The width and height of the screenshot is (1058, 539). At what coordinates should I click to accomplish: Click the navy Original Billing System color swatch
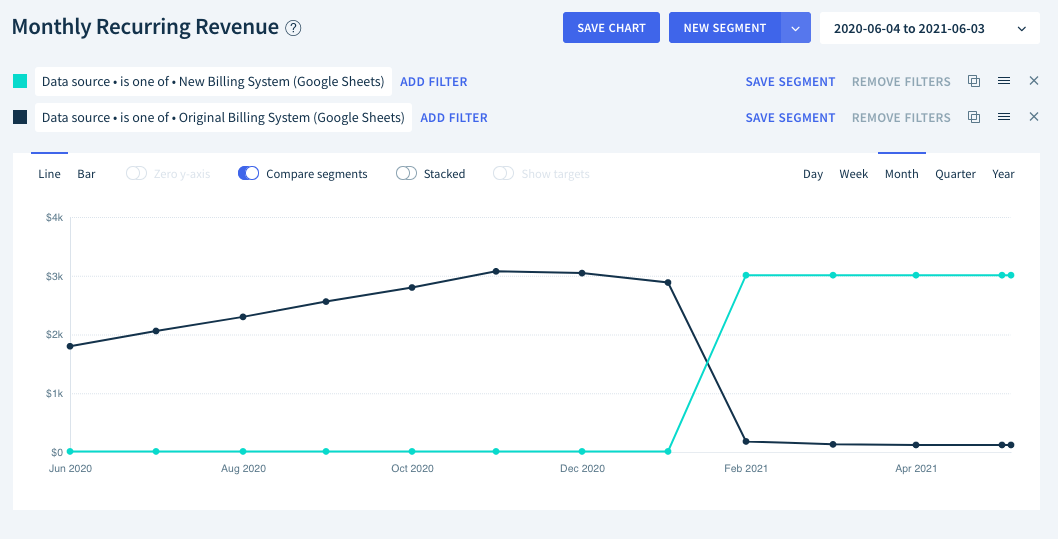20,117
